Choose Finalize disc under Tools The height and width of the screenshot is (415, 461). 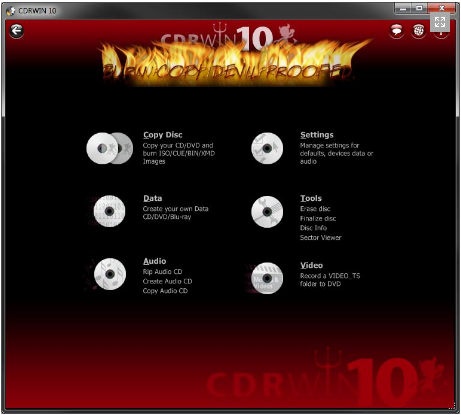318,218
